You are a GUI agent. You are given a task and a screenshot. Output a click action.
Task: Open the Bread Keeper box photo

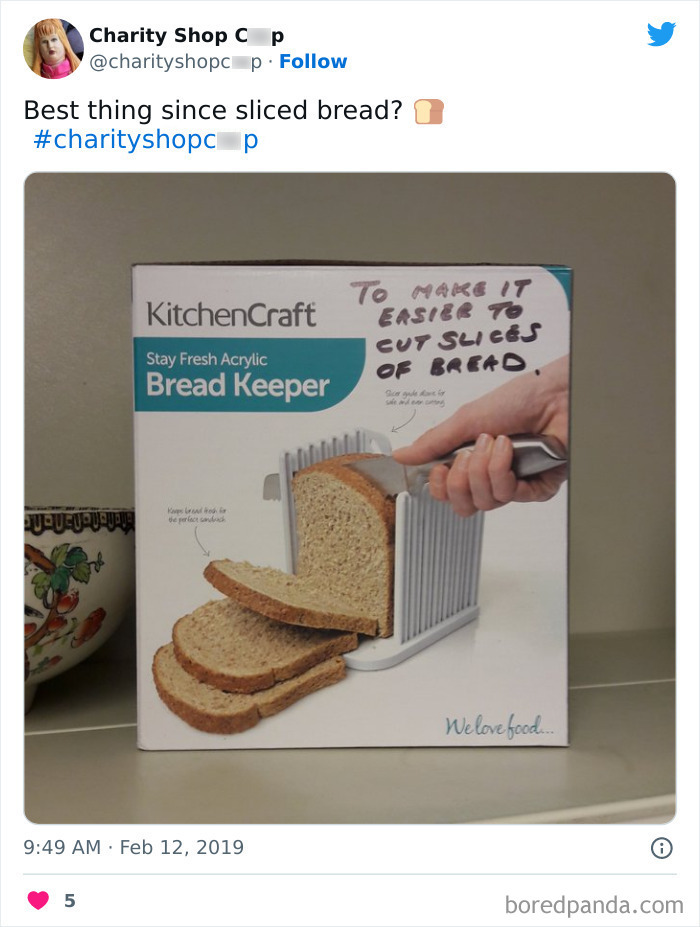pos(350,498)
